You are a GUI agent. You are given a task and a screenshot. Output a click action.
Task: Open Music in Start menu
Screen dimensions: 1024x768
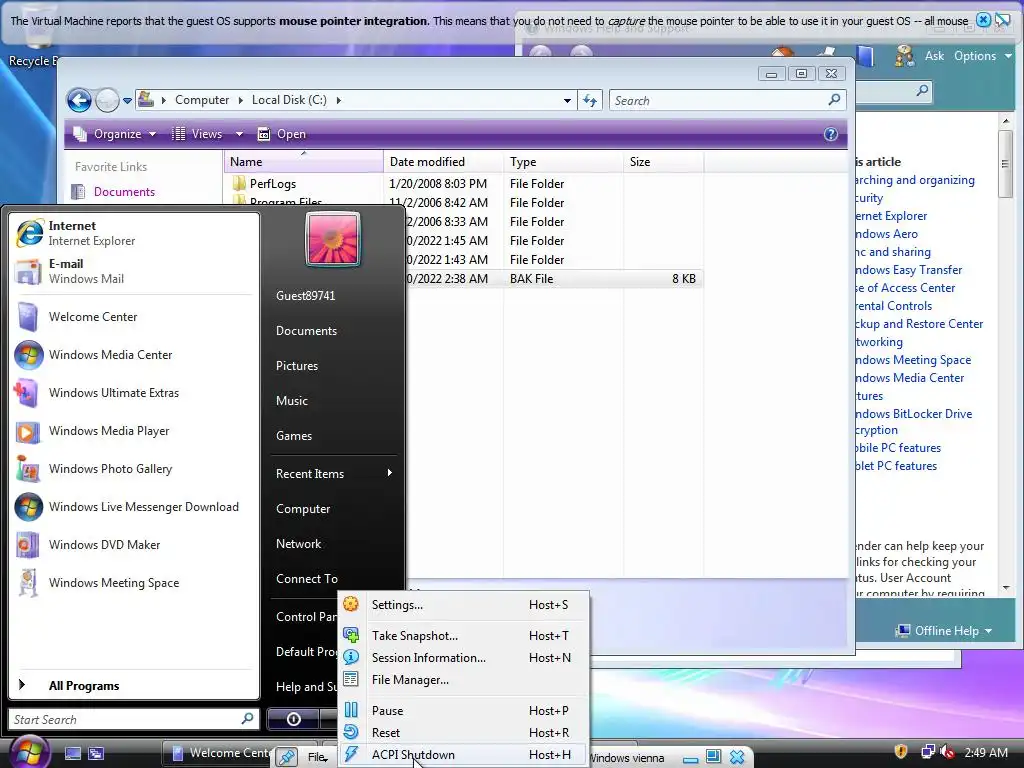tap(291, 401)
